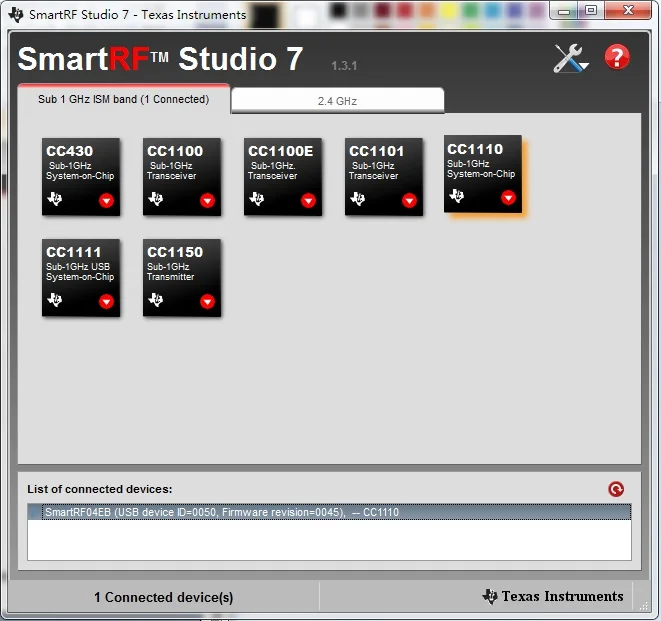Open the settings wrench and screwdriver tool
Screen dimensions: 661x621
pos(571,58)
